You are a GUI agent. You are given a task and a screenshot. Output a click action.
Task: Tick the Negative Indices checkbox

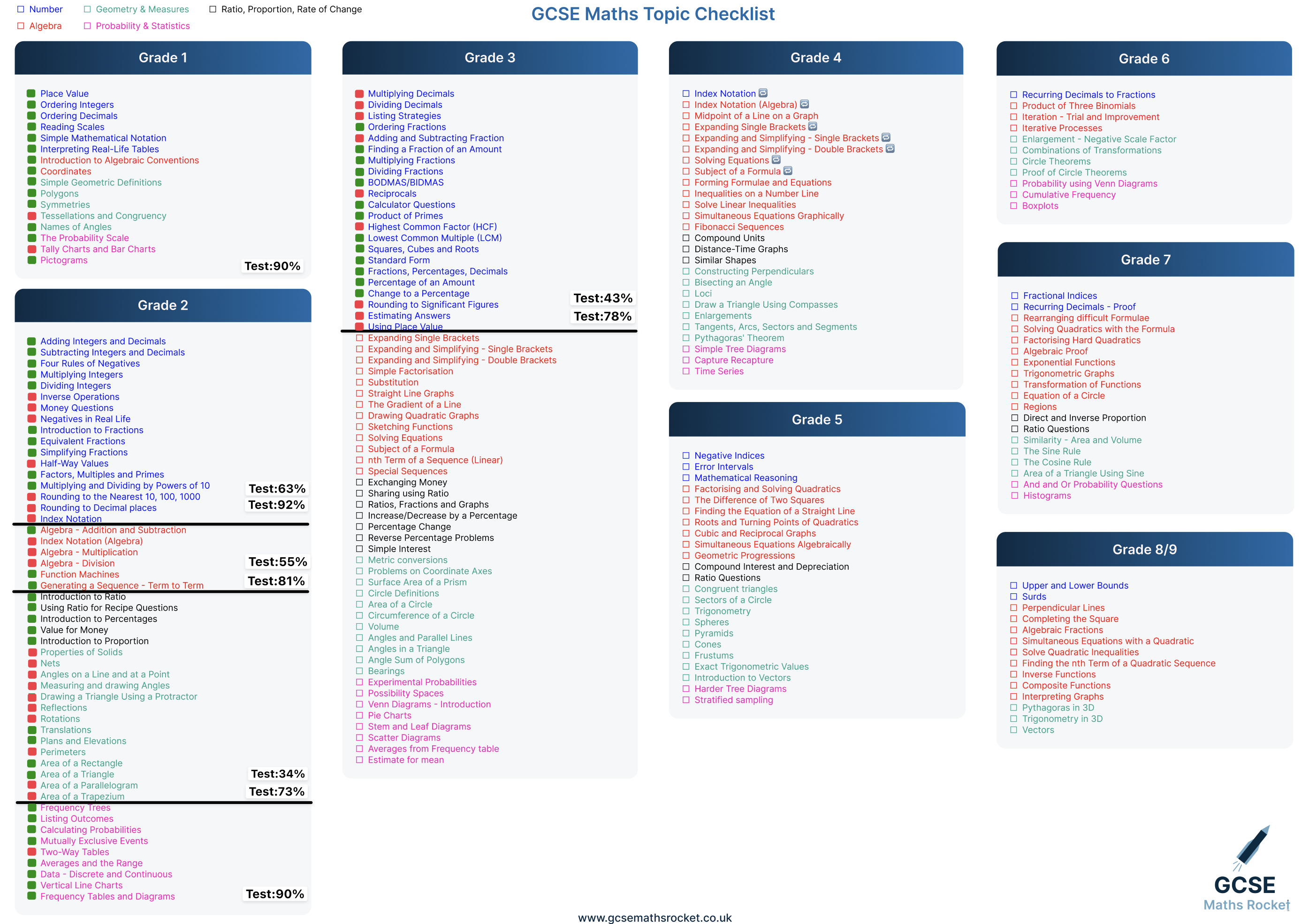(686, 455)
